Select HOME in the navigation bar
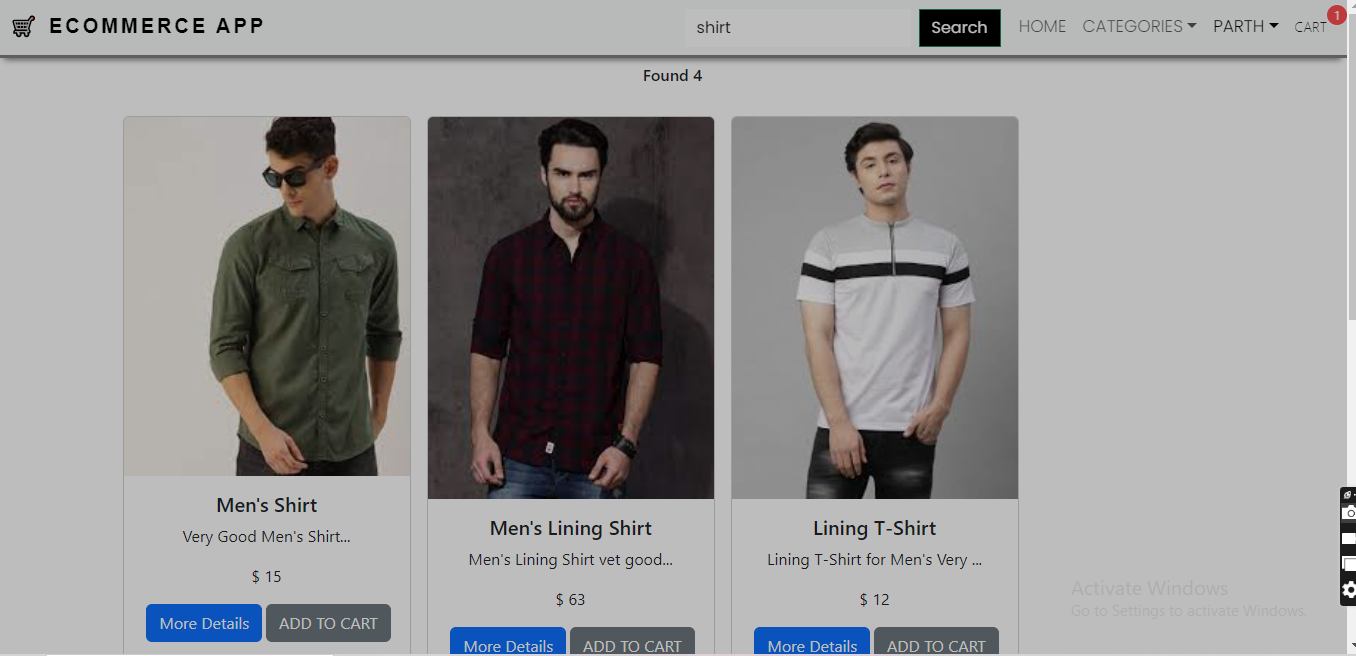Screen dimensions: 1356x656 pyautogui.click(x=1042, y=26)
